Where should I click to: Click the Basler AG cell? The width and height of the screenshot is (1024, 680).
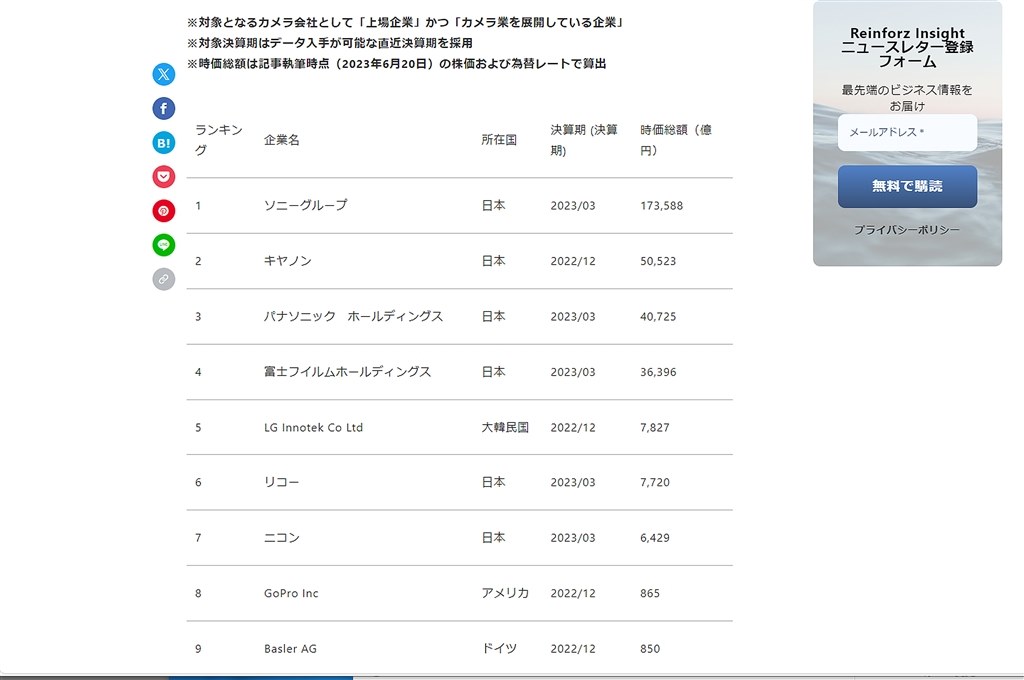[290, 649]
